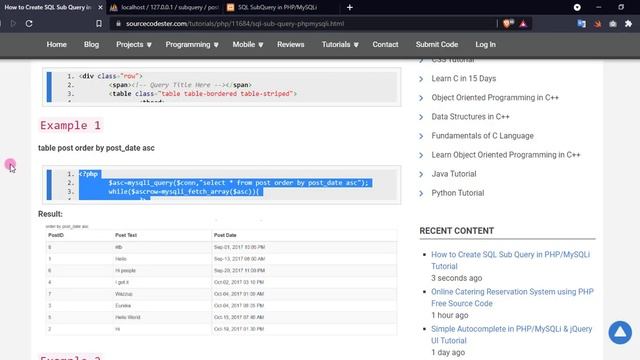
Task: Click the translate extension icon
Action: point(582,24)
